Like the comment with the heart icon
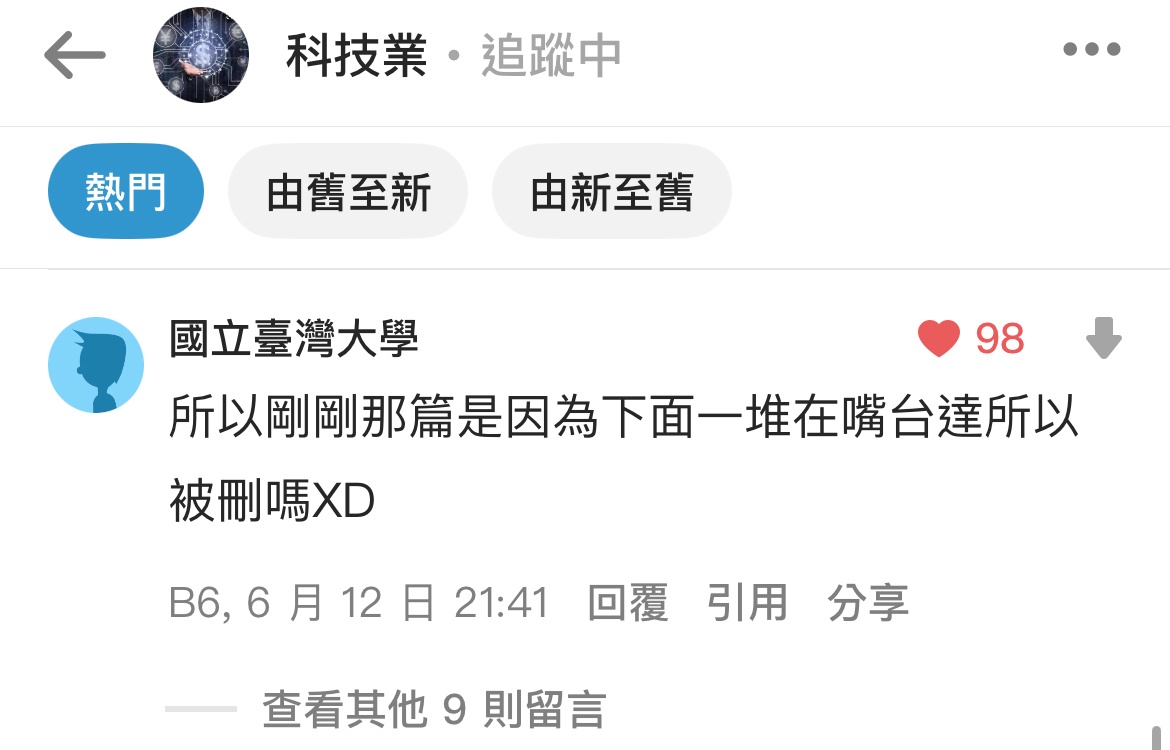This screenshot has height=750, width=1170. (939, 338)
